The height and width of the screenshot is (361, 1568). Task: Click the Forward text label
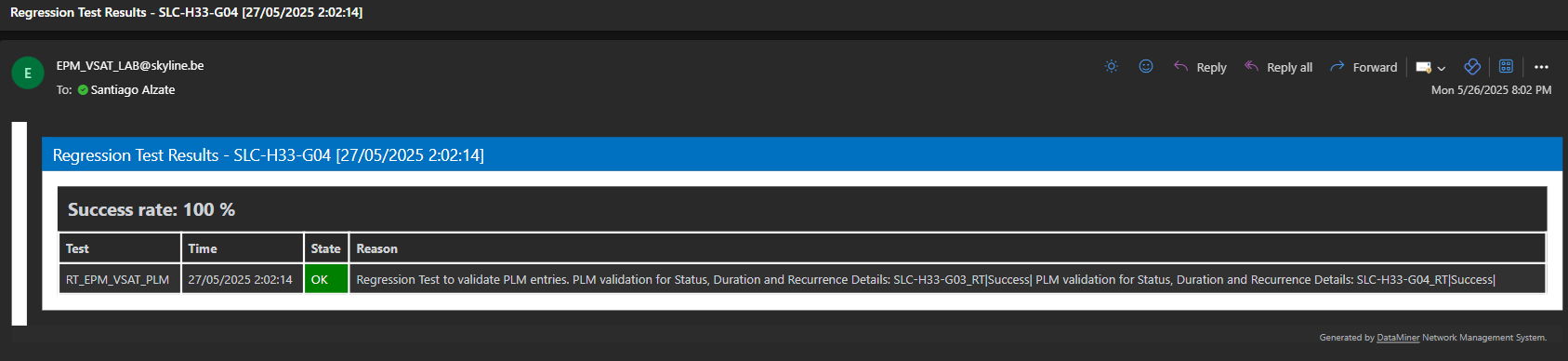(1375, 67)
